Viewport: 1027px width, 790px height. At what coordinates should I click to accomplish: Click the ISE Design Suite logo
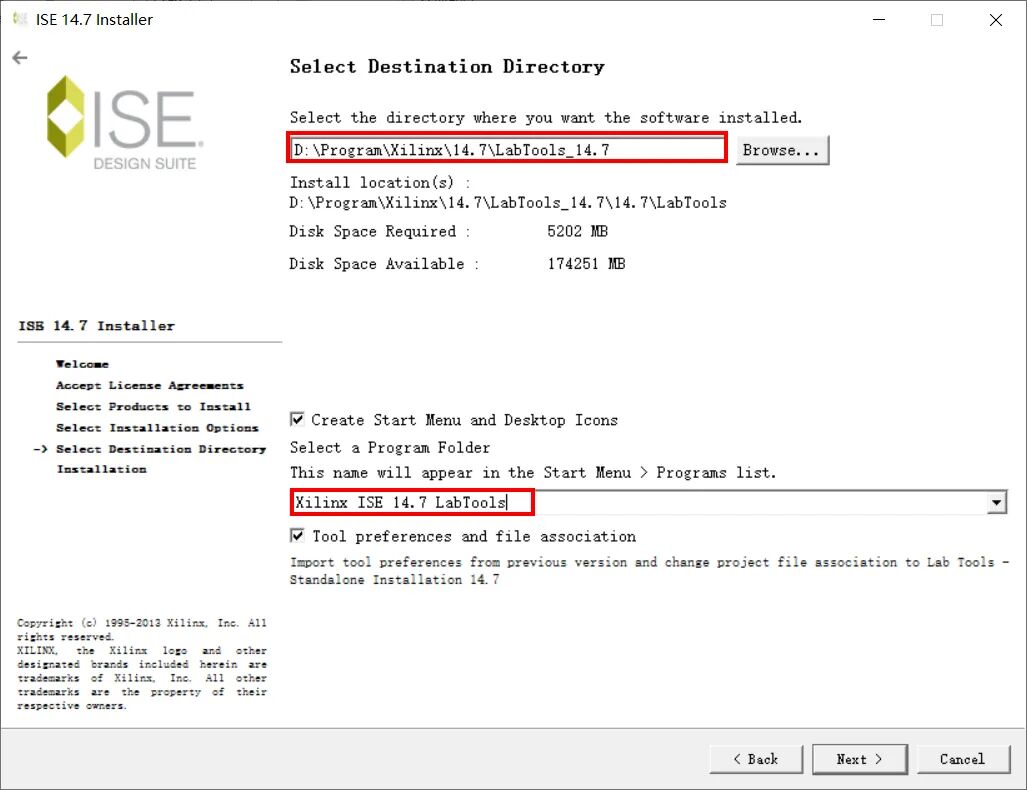[125, 123]
